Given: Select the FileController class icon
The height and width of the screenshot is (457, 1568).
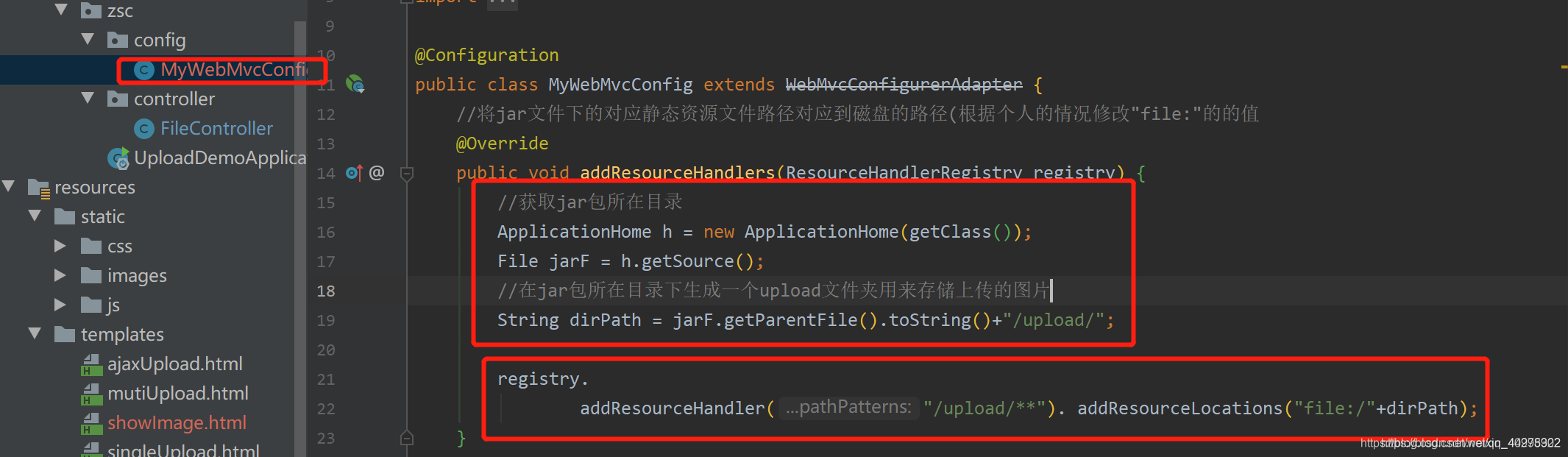Looking at the screenshot, I should click(x=144, y=129).
